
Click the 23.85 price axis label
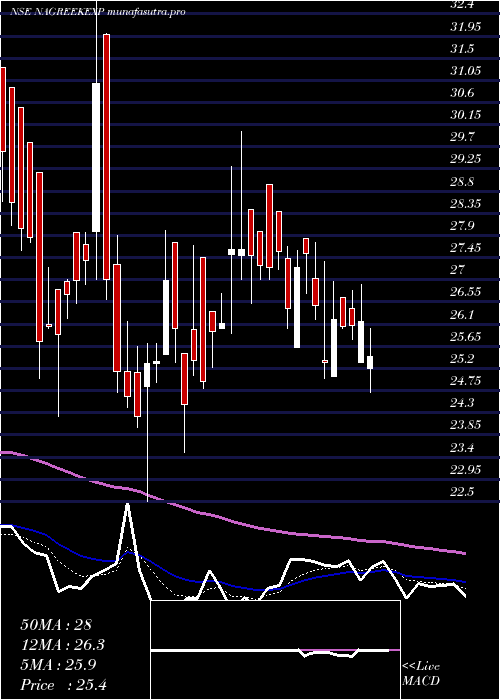click(466, 425)
